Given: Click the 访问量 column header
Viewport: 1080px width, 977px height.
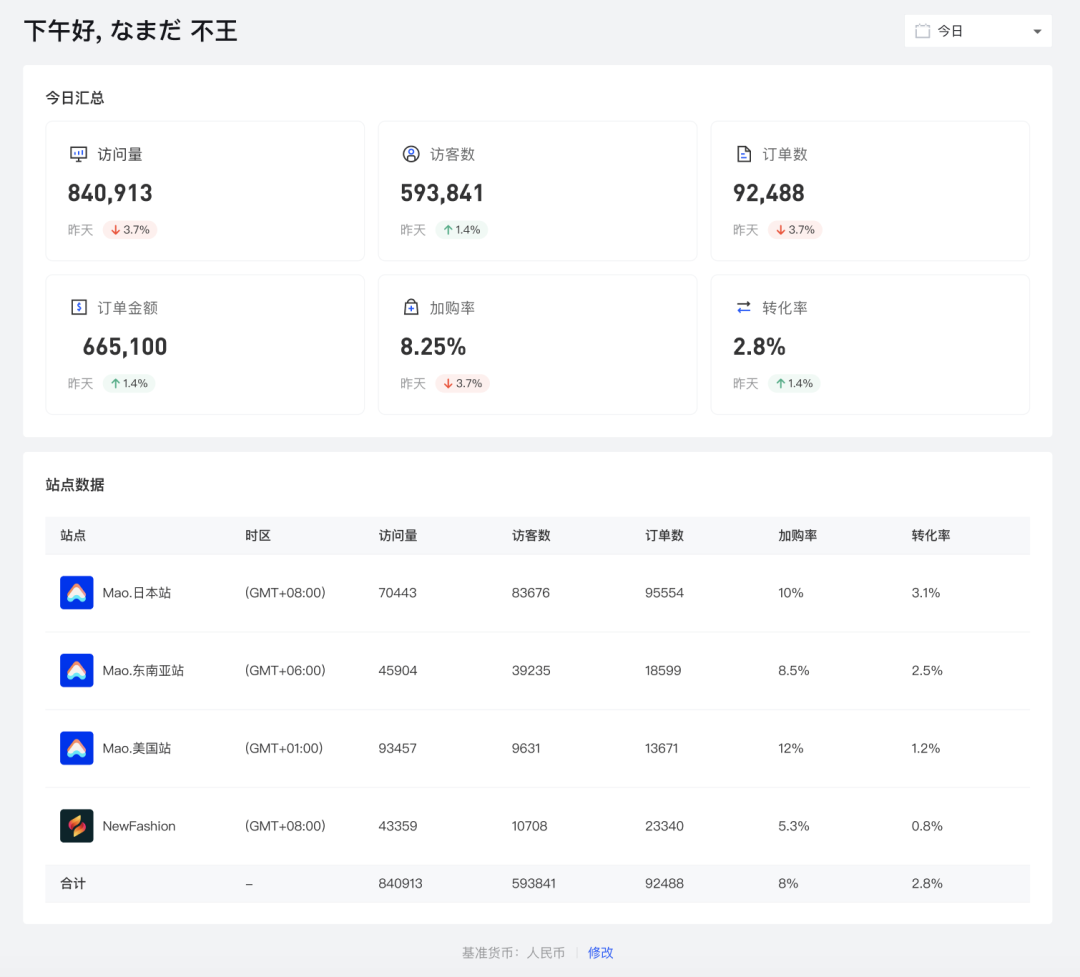Looking at the screenshot, I should coord(398,535).
